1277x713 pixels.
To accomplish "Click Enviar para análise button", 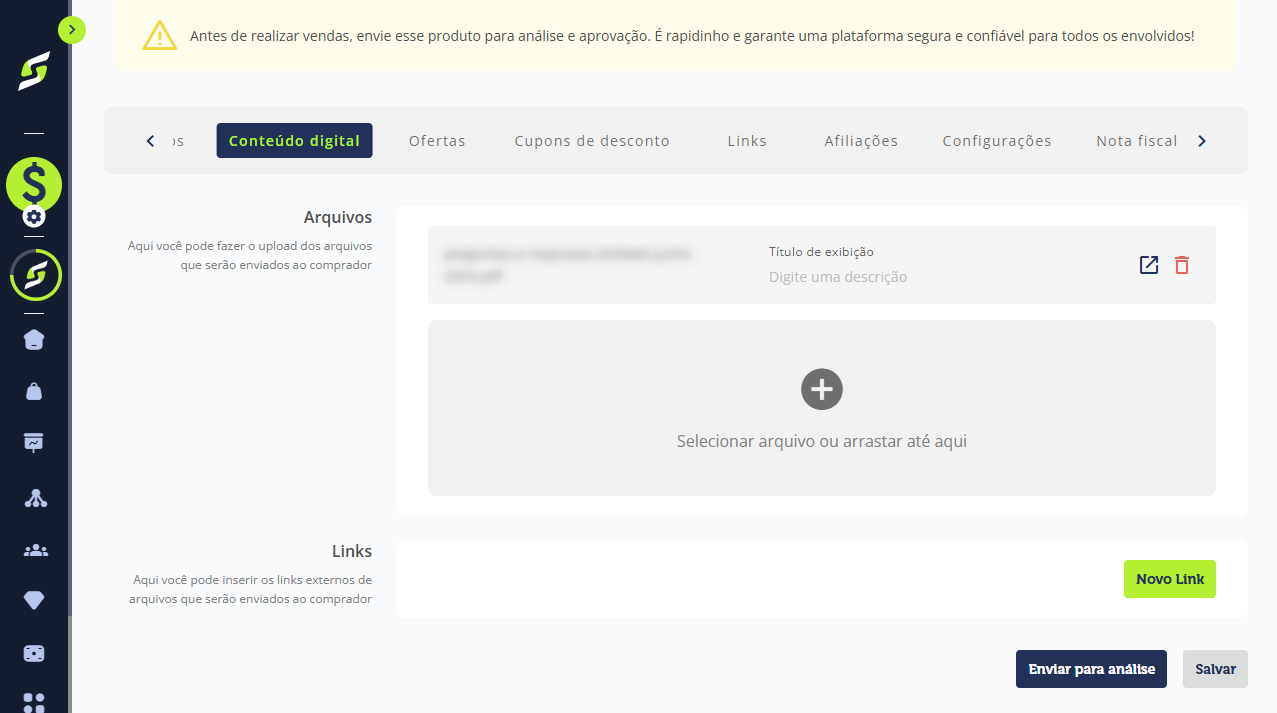I will click(1091, 669).
